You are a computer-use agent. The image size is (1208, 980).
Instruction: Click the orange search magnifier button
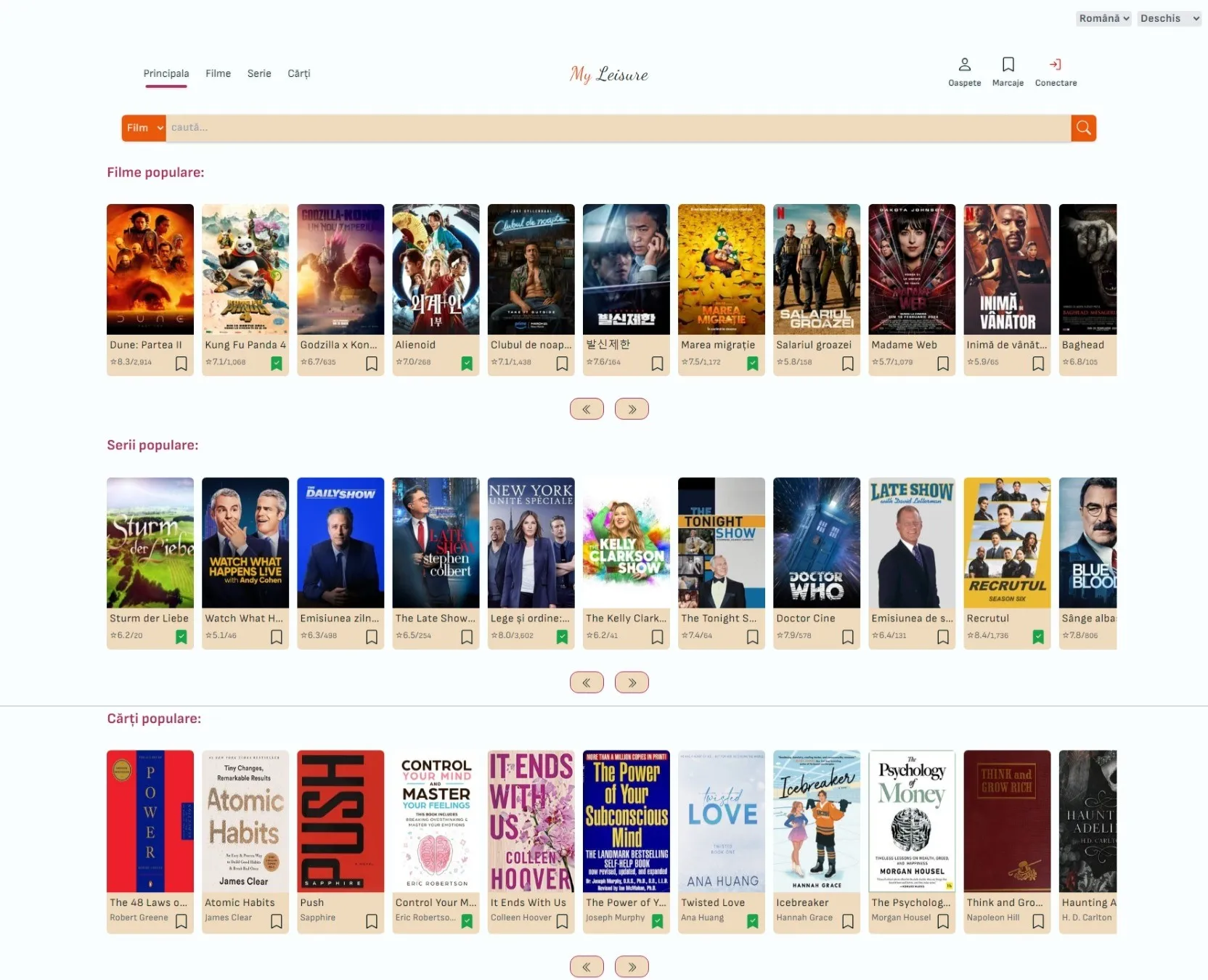[x=1083, y=128]
